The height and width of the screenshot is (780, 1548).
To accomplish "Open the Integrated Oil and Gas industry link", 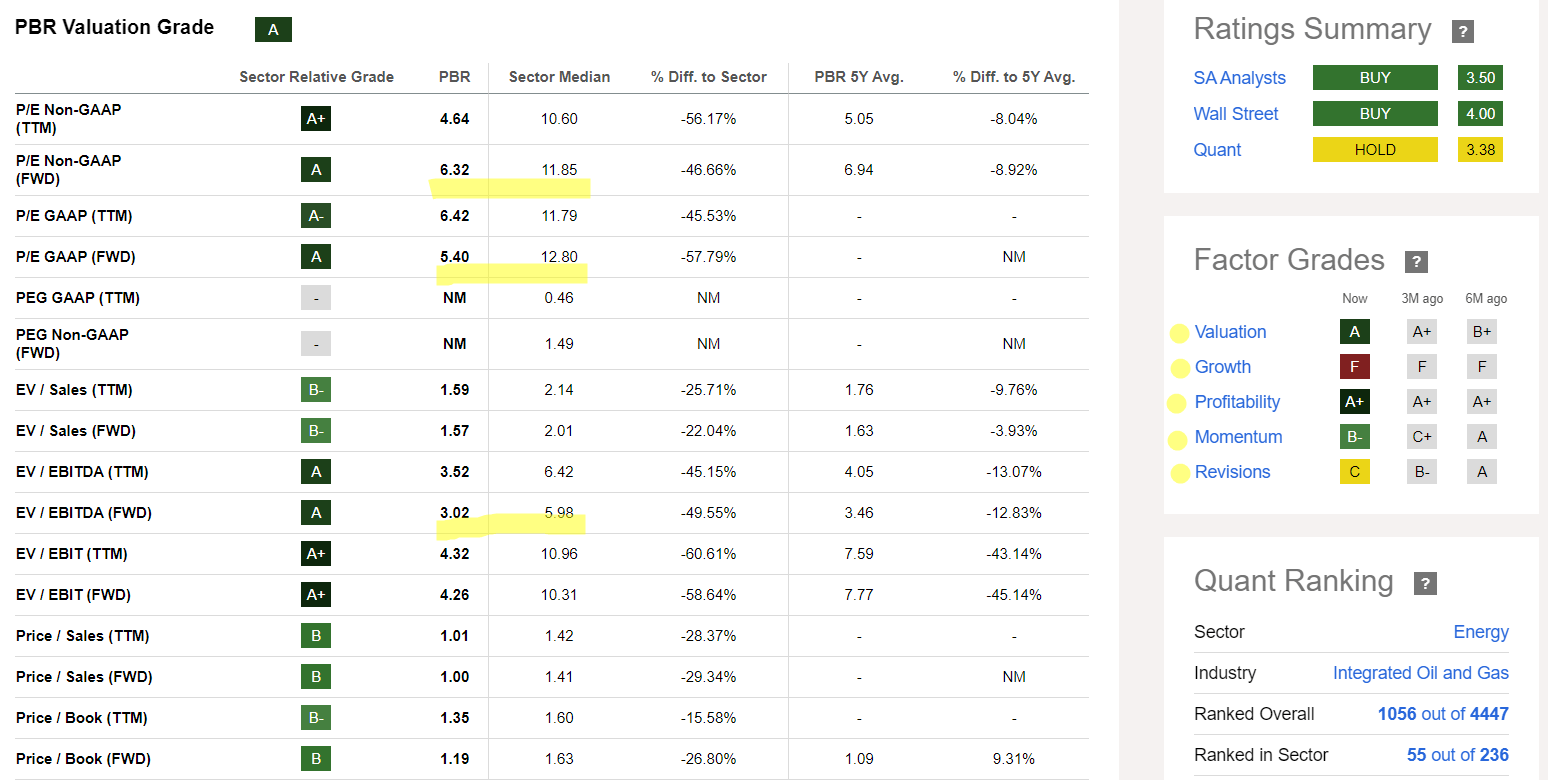I will 1420,673.
